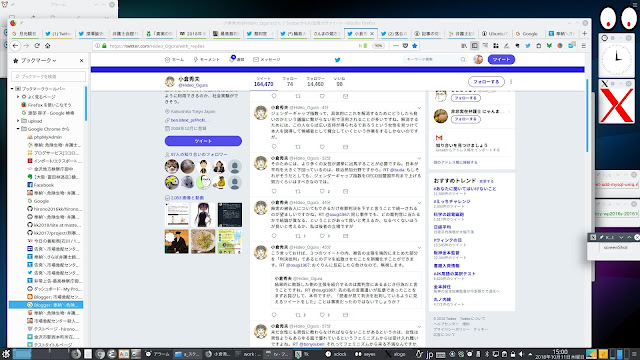This screenshot has width=640, height=360.
Task: Click the blue bookmark star in address bar
Action: point(415,46)
